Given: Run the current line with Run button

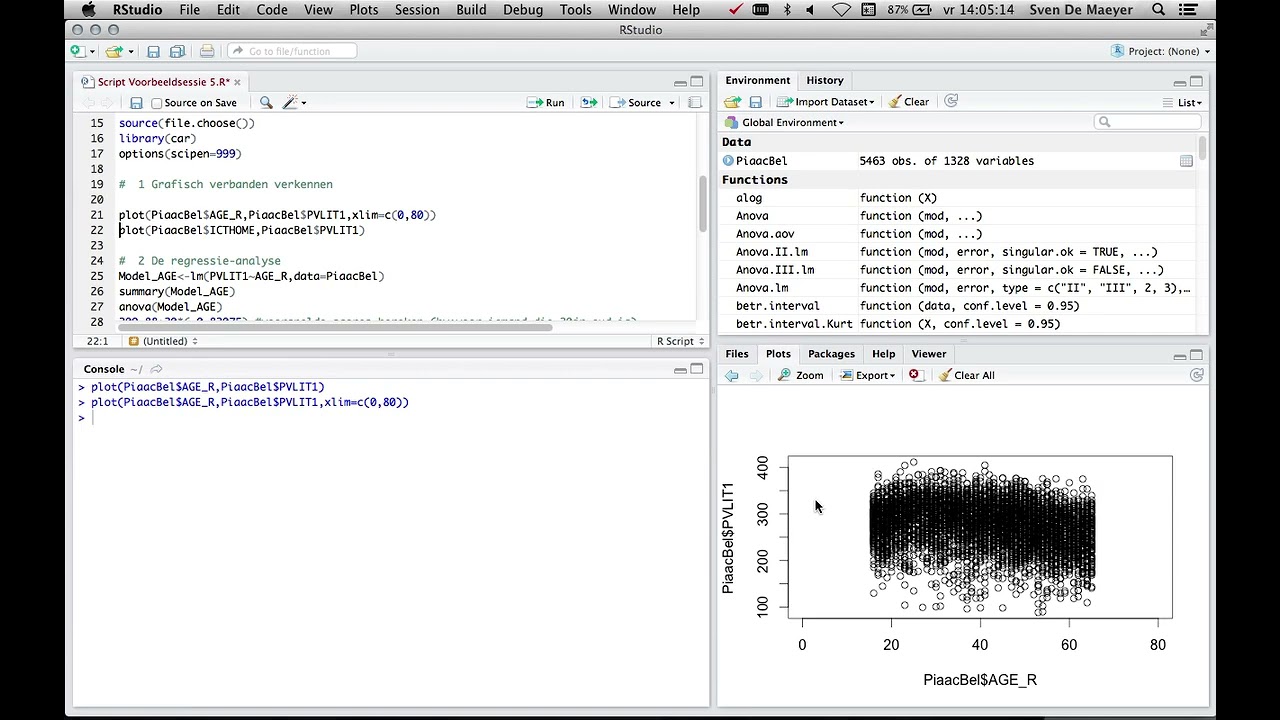Looking at the screenshot, I should (x=546, y=102).
